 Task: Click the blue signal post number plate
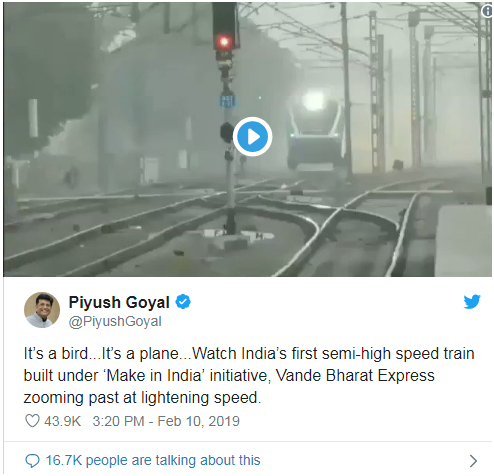[228, 101]
